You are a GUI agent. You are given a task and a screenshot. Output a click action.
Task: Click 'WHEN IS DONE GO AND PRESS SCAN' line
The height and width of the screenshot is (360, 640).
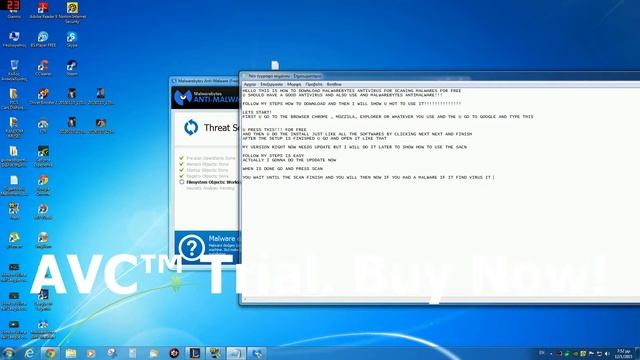coord(282,169)
